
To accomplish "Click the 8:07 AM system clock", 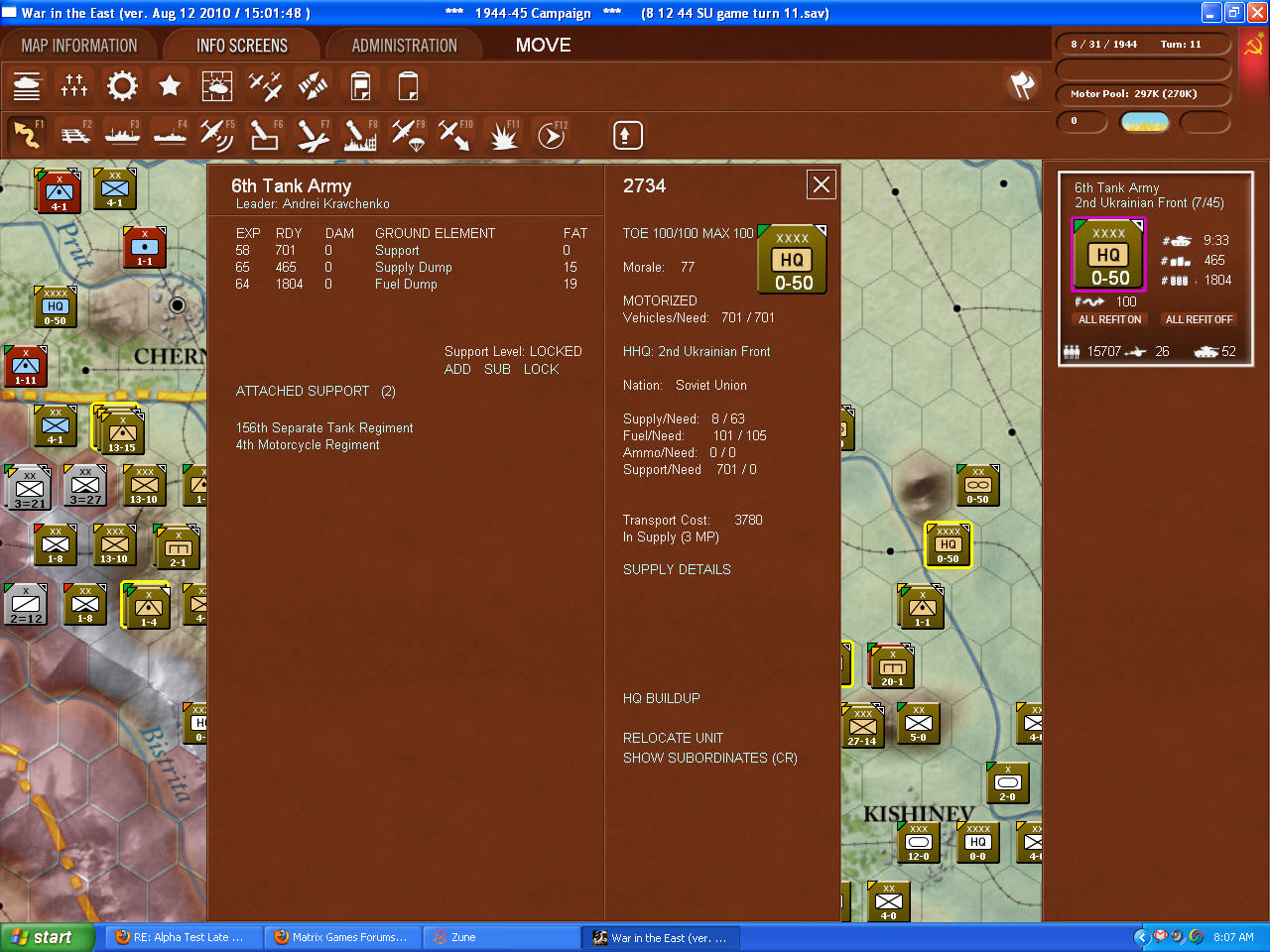I will 1233,937.
